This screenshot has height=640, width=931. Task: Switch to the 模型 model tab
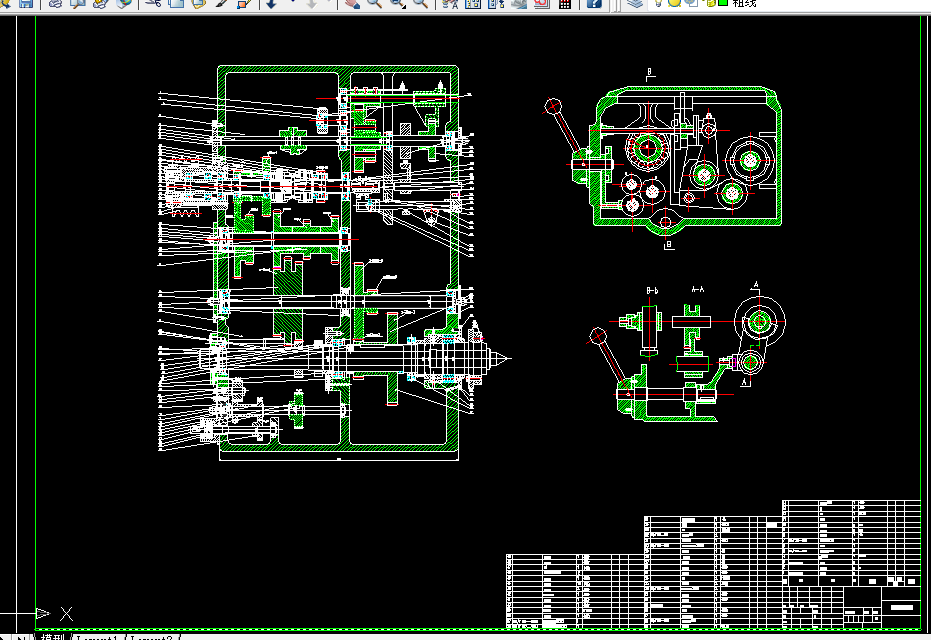(53, 637)
